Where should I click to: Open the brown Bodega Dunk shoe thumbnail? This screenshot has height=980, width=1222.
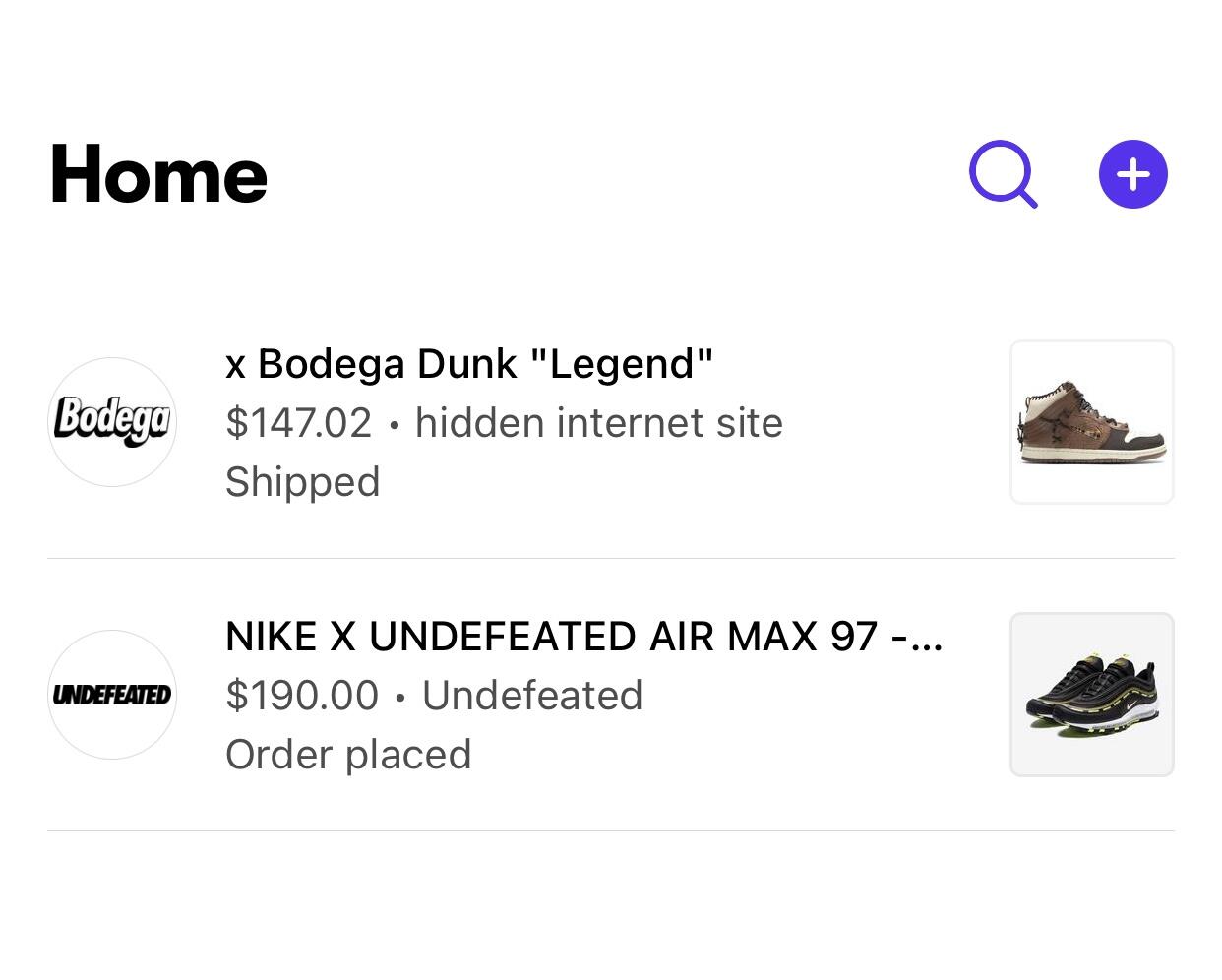(x=1092, y=422)
